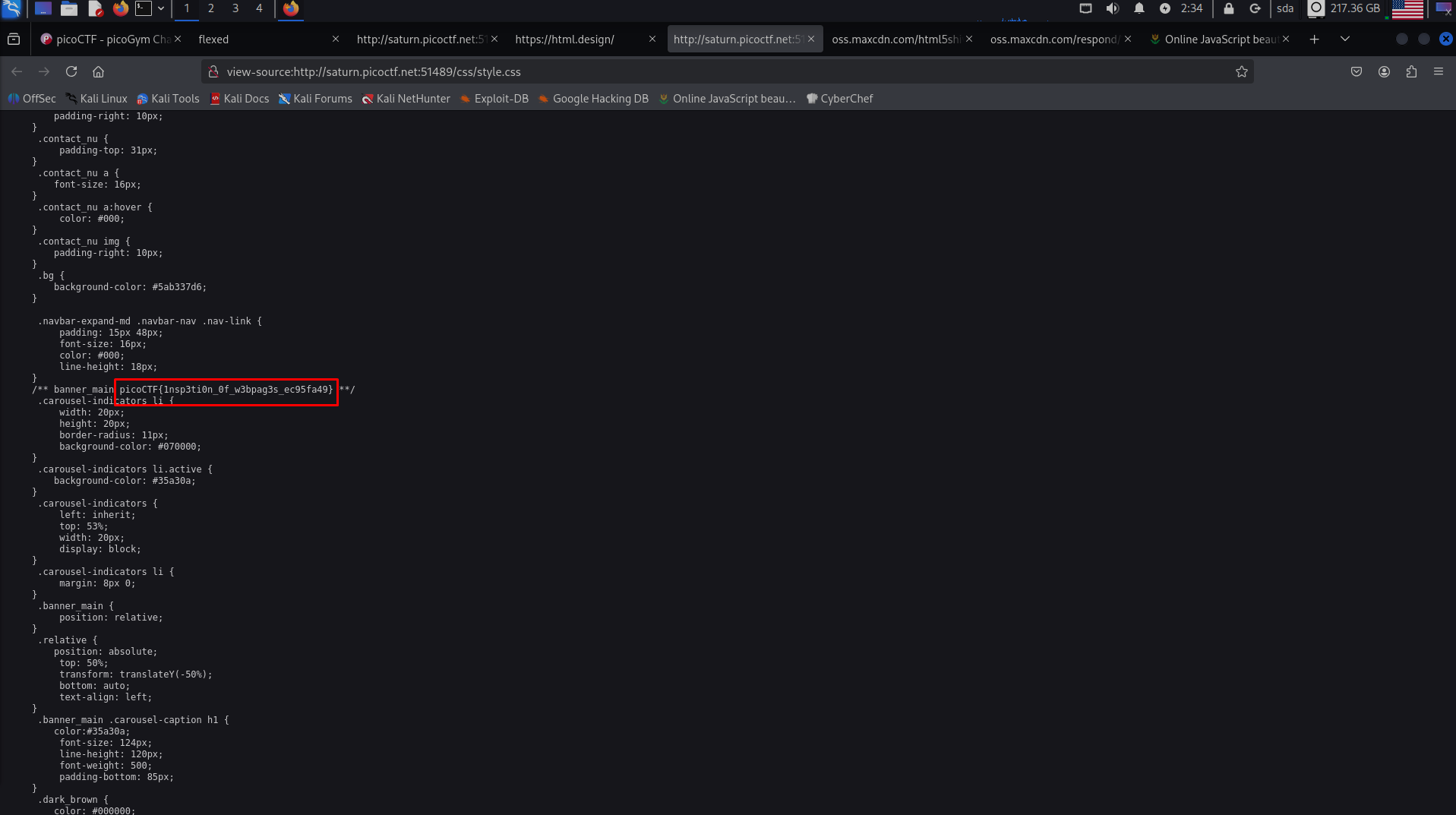The width and height of the screenshot is (1456, 815).
Task: Switch to the picoCTF picoGym tab
Action: tap(106, 39)
